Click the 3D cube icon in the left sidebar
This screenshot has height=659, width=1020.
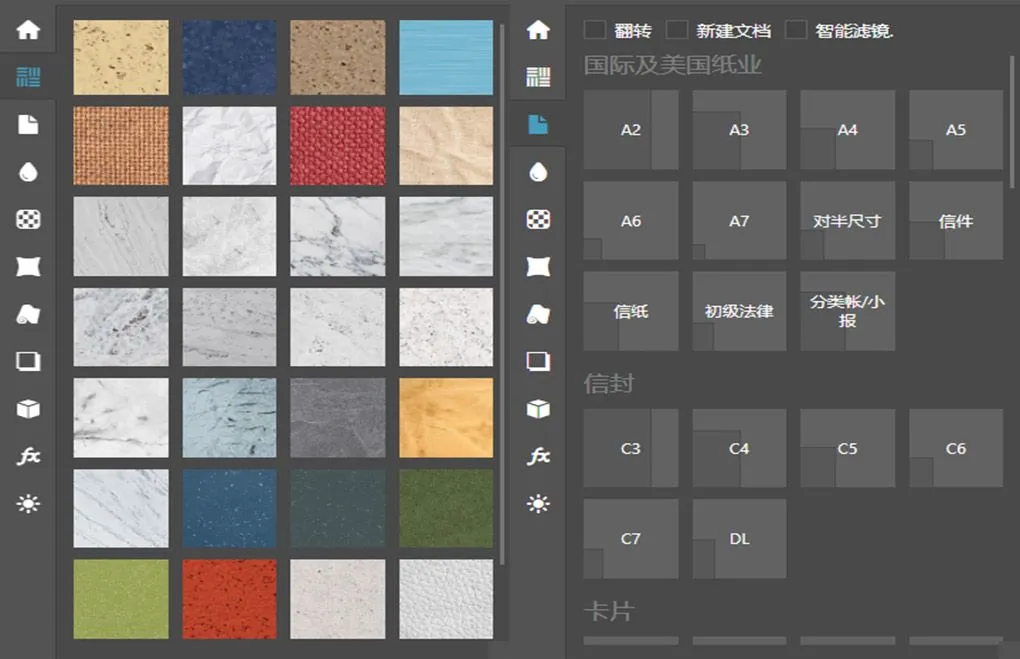(x=28, y=409)
